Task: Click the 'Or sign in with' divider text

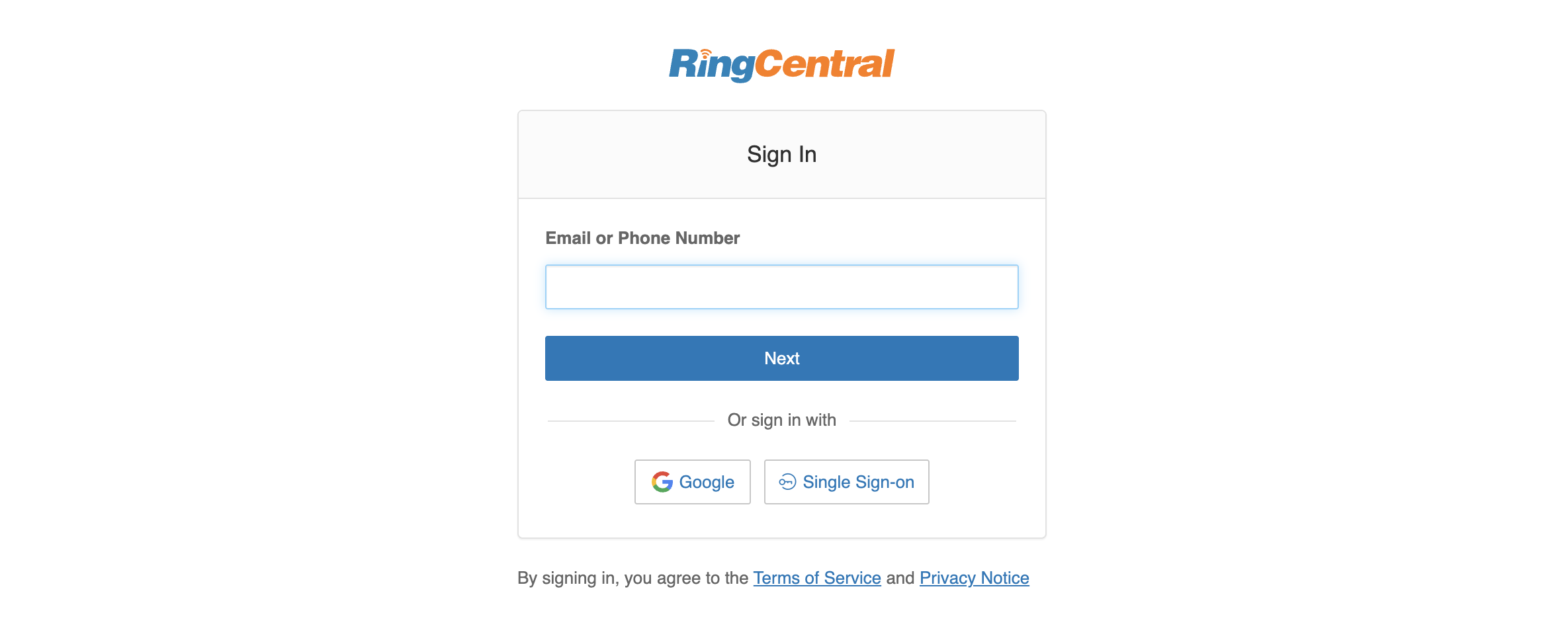Action: [781, 420]
